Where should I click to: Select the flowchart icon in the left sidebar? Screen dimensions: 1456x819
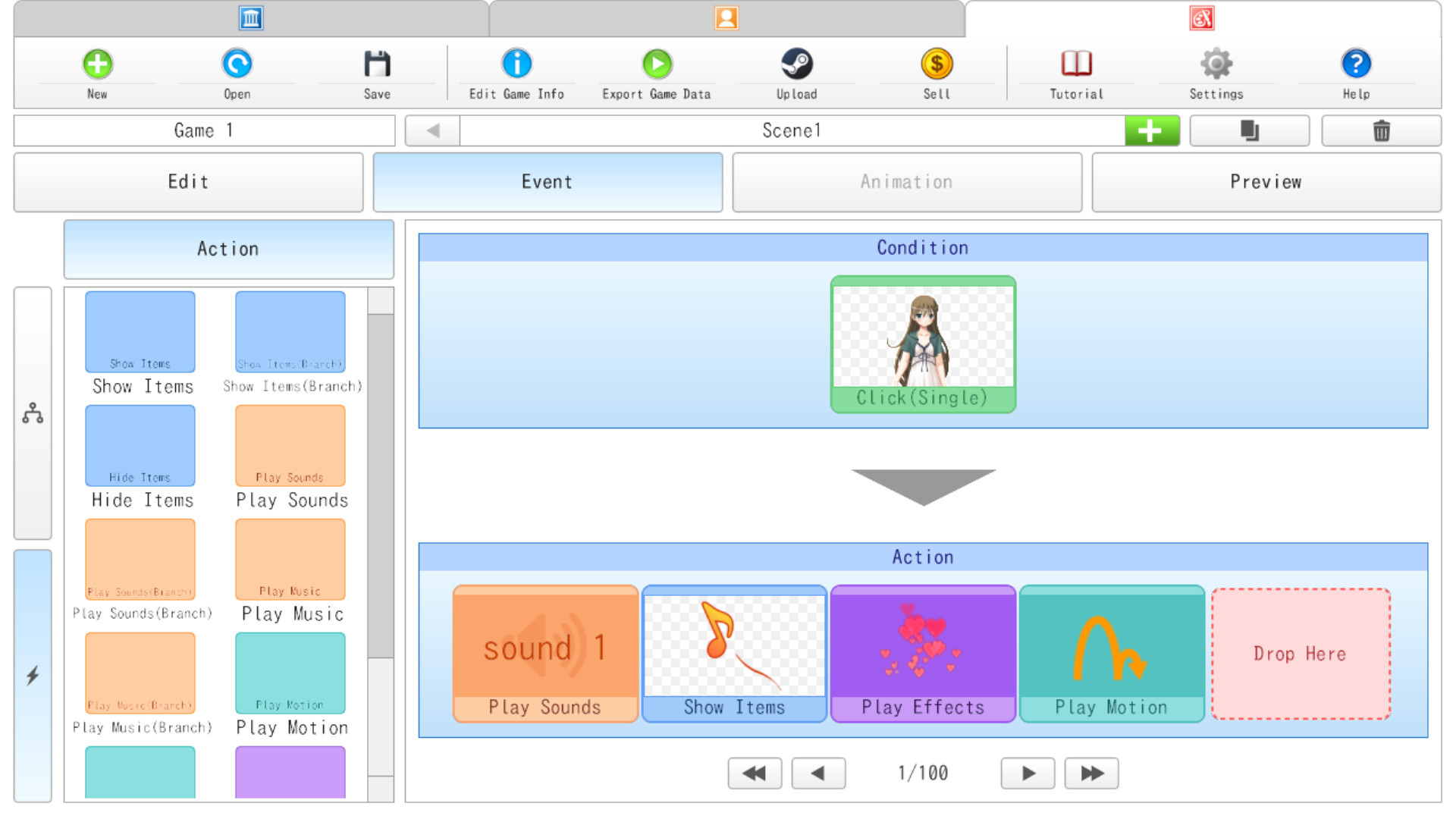[32, 414]
